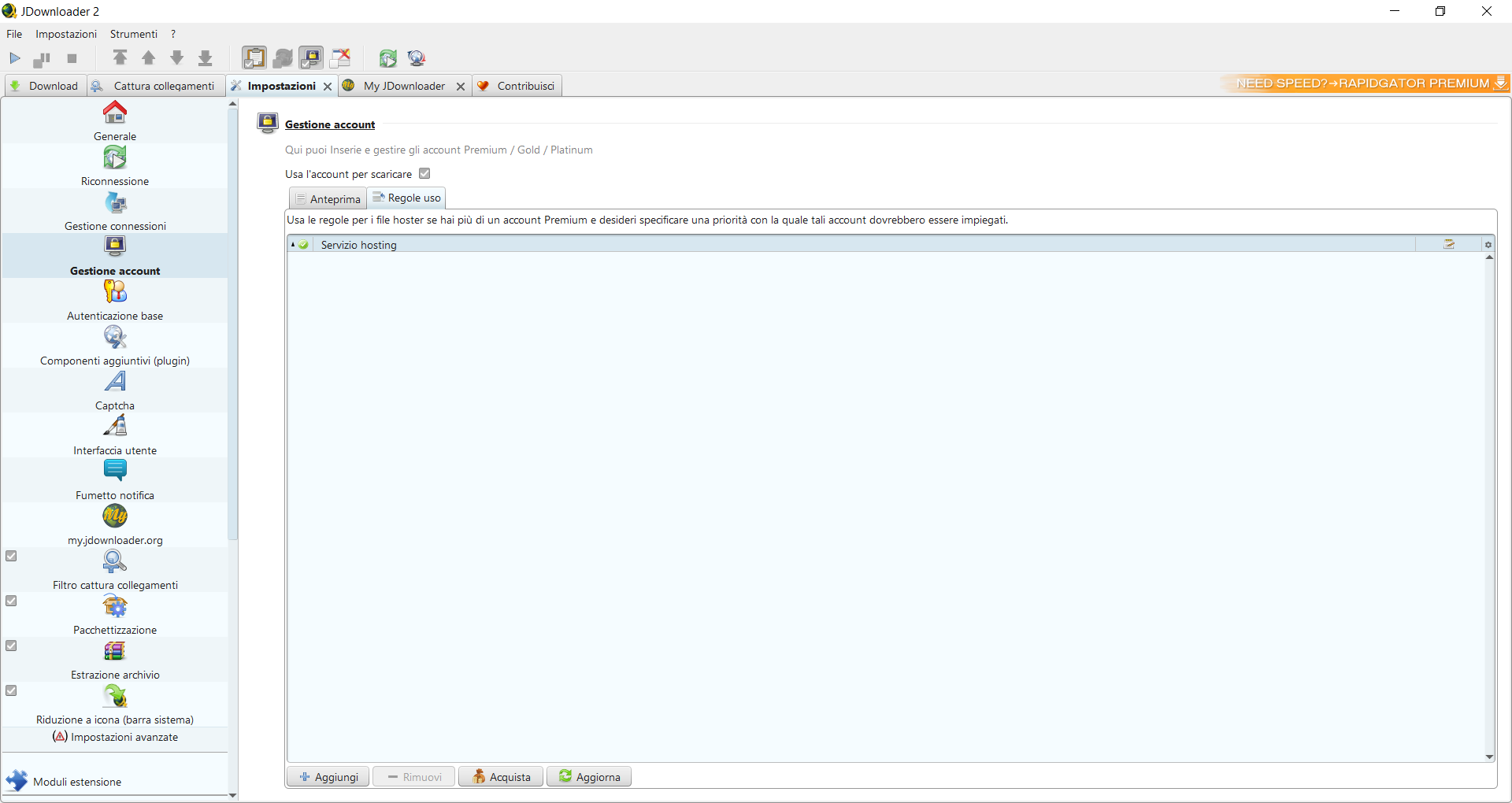Start downloads with the play icon
Image resolution: width=1512 pixels, height=803 pixels.
[x=15, y=58]
